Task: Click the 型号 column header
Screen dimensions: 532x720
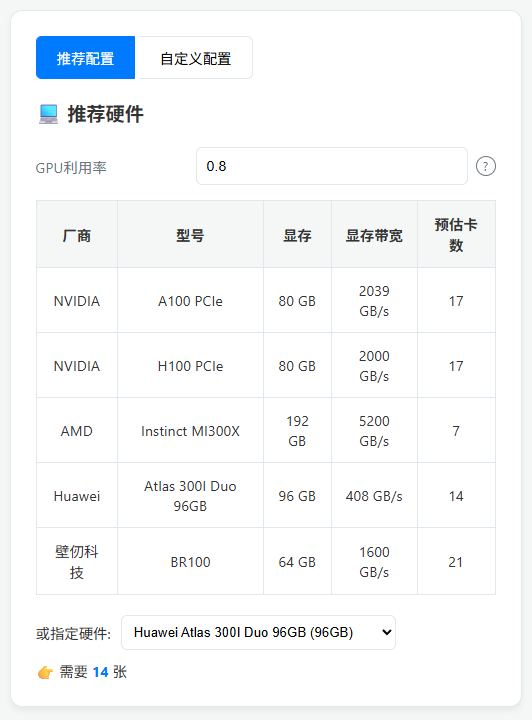Action: tap(190, 235)
